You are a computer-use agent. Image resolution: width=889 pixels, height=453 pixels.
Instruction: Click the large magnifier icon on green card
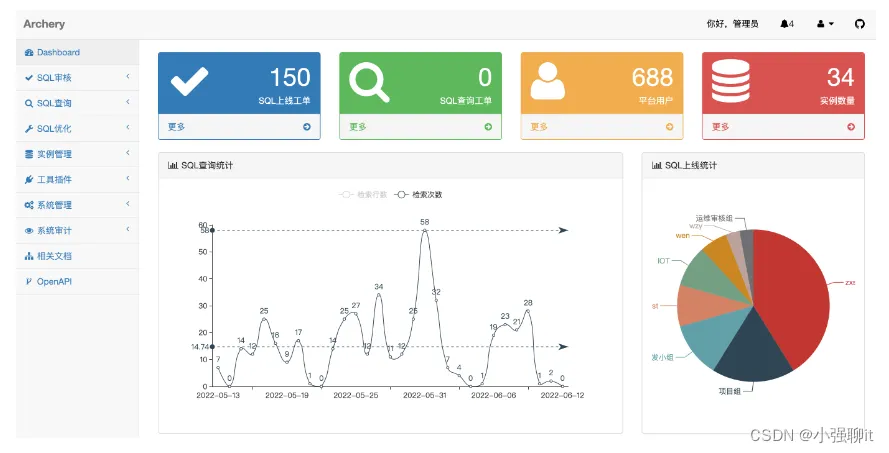[x=369, y=82]
